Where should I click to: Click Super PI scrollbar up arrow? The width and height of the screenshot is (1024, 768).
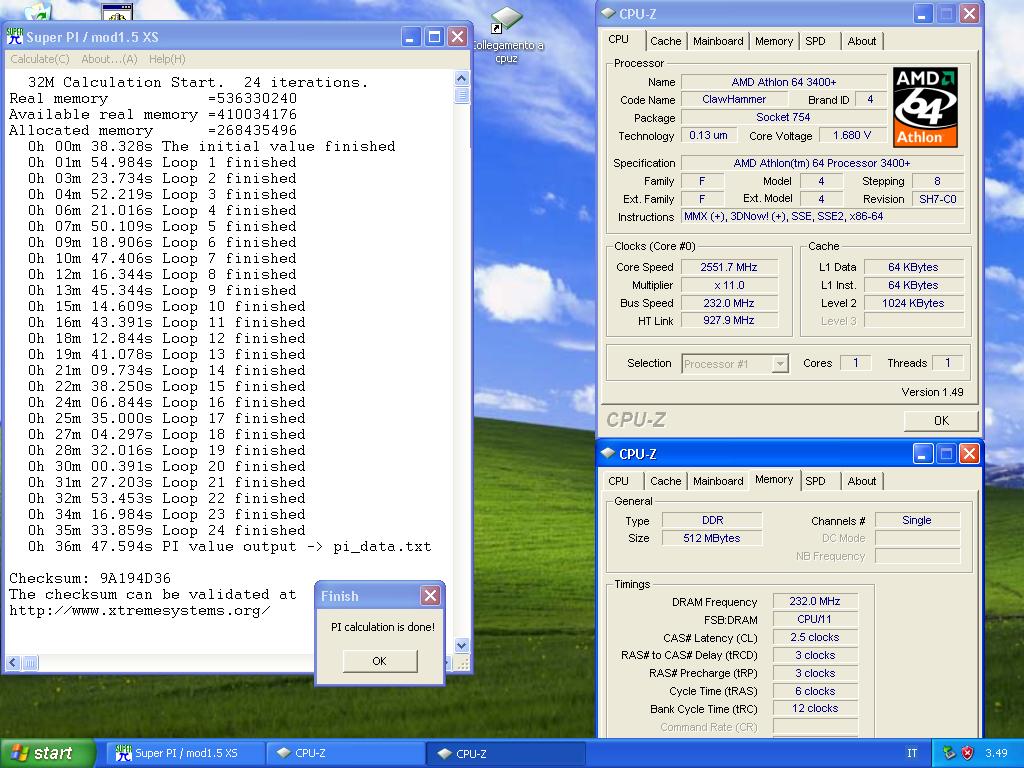click(x=461, y=78)
